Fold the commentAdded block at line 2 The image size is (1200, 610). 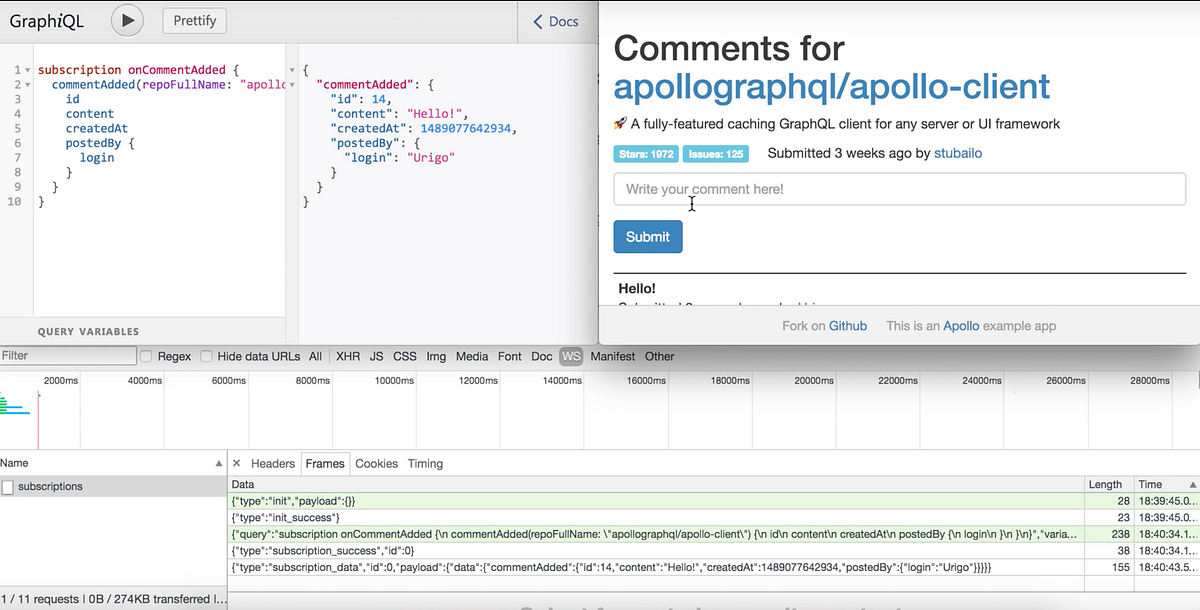[x=28, y=85]
